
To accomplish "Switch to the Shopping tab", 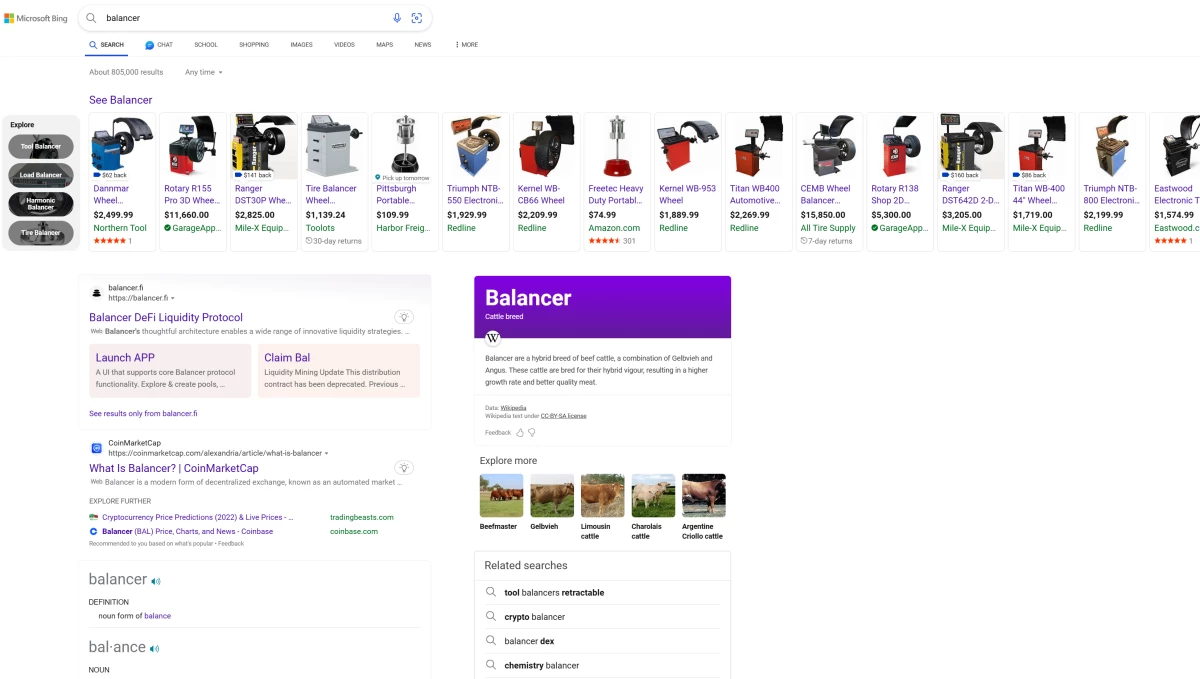I will 254,45.
